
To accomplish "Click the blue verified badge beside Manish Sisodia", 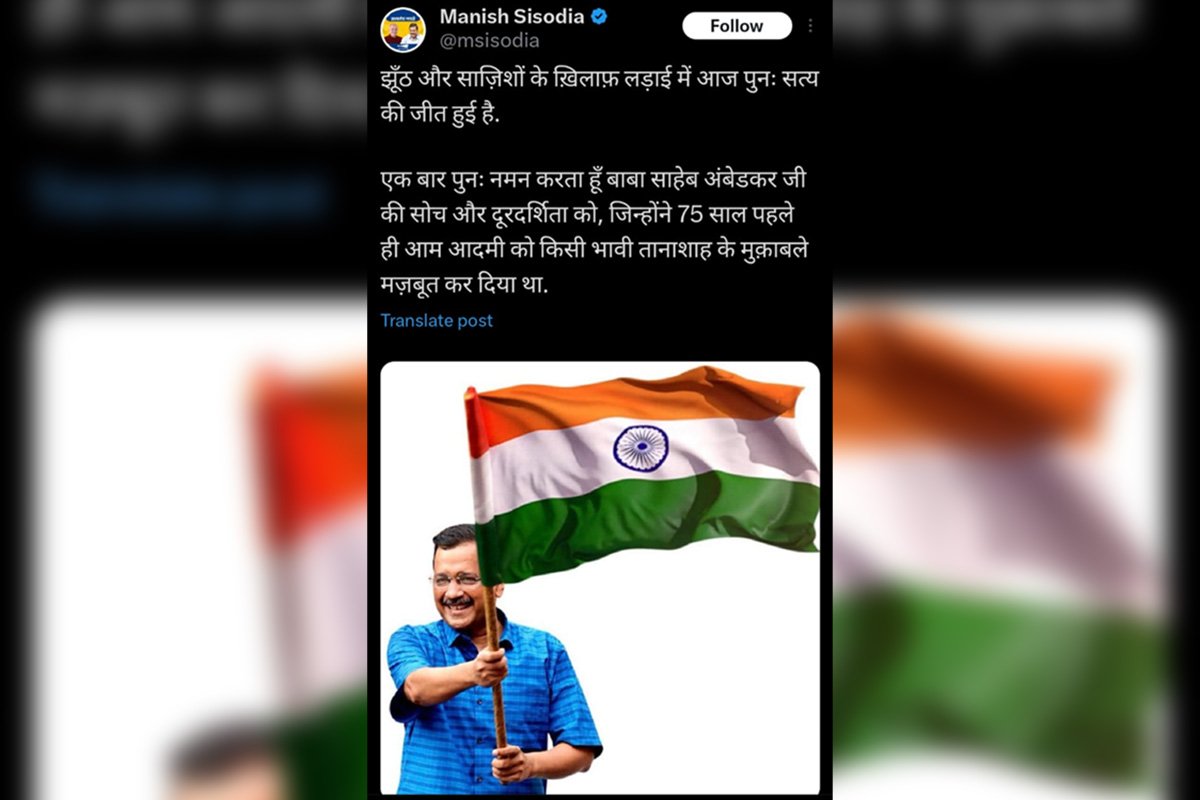I will pyautogui.click(x=599, y=17).
